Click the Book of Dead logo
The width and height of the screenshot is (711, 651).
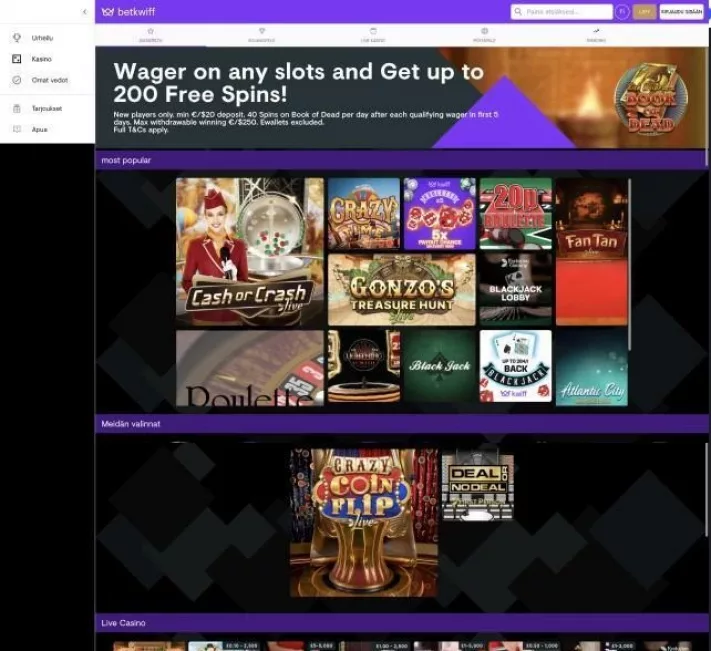(651, 98)
